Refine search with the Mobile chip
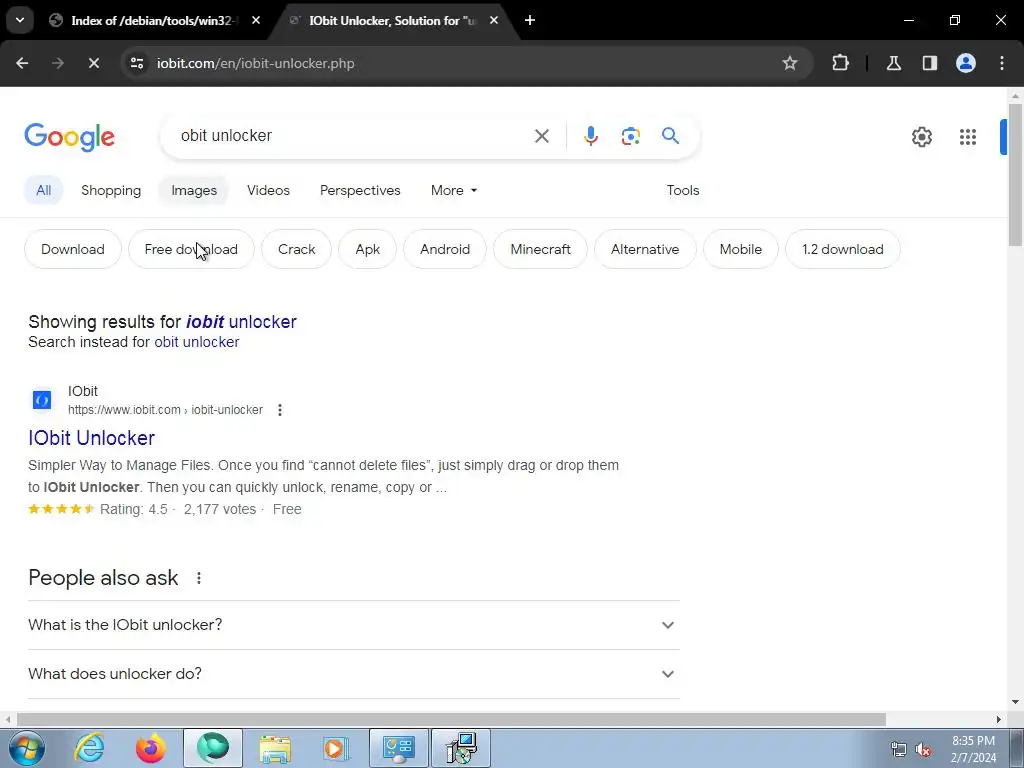1024x768 pixels. click(x=741, y=249)
